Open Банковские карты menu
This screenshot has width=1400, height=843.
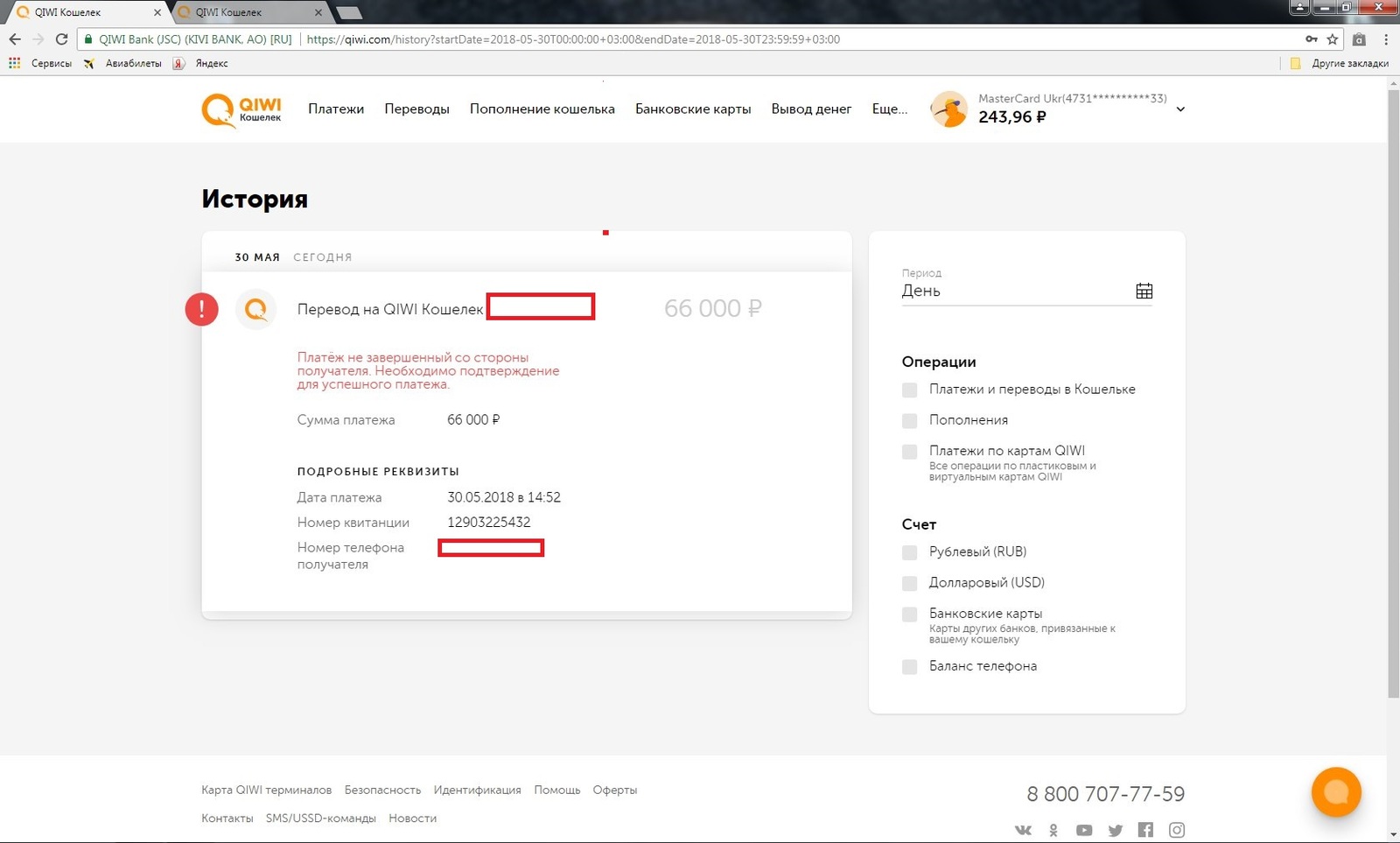(693, 109)
